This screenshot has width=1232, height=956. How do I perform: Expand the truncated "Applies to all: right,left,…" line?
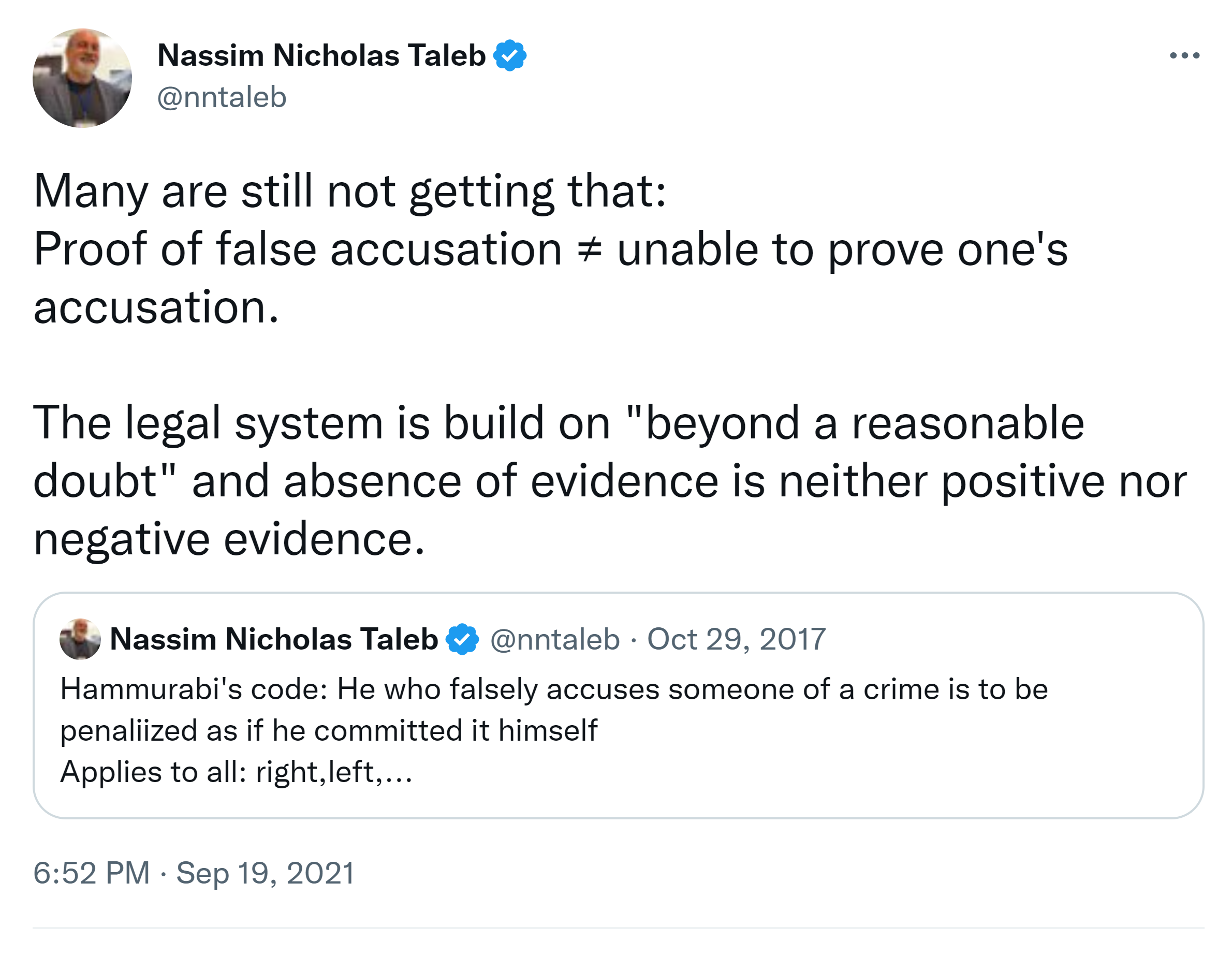point(237,772)
